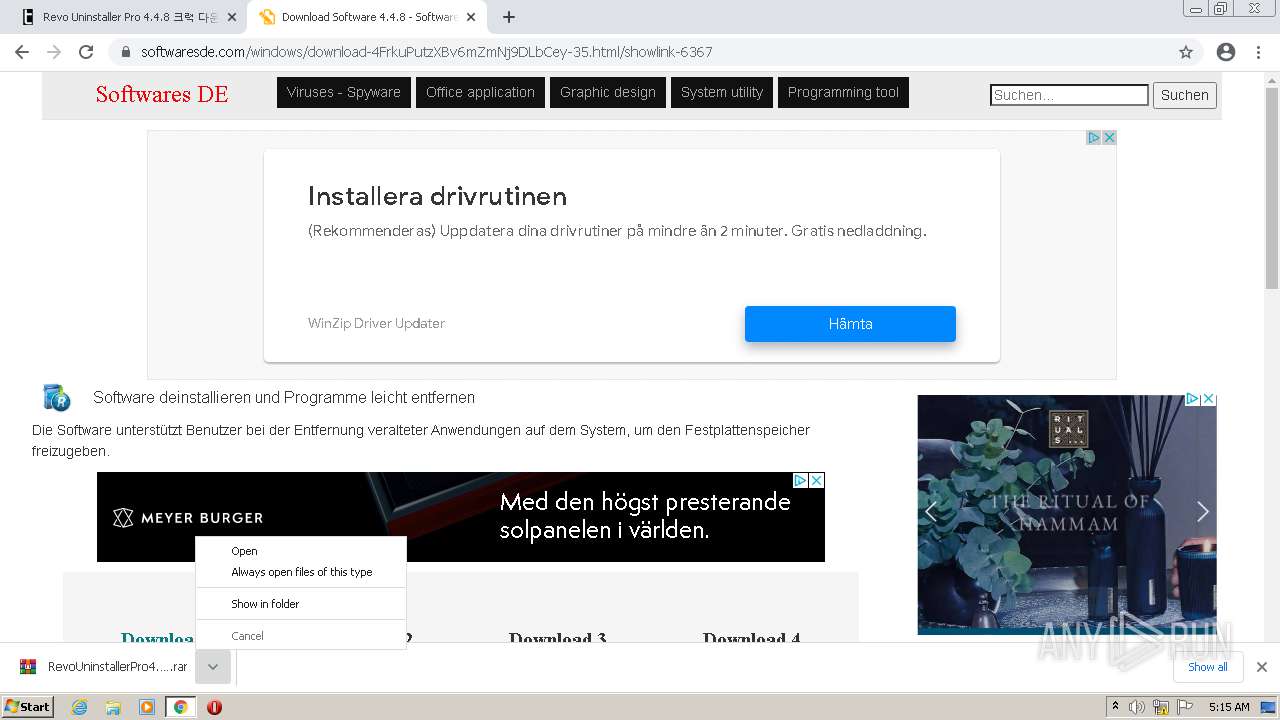Click the Download 3 link

[x=557, y=637]
